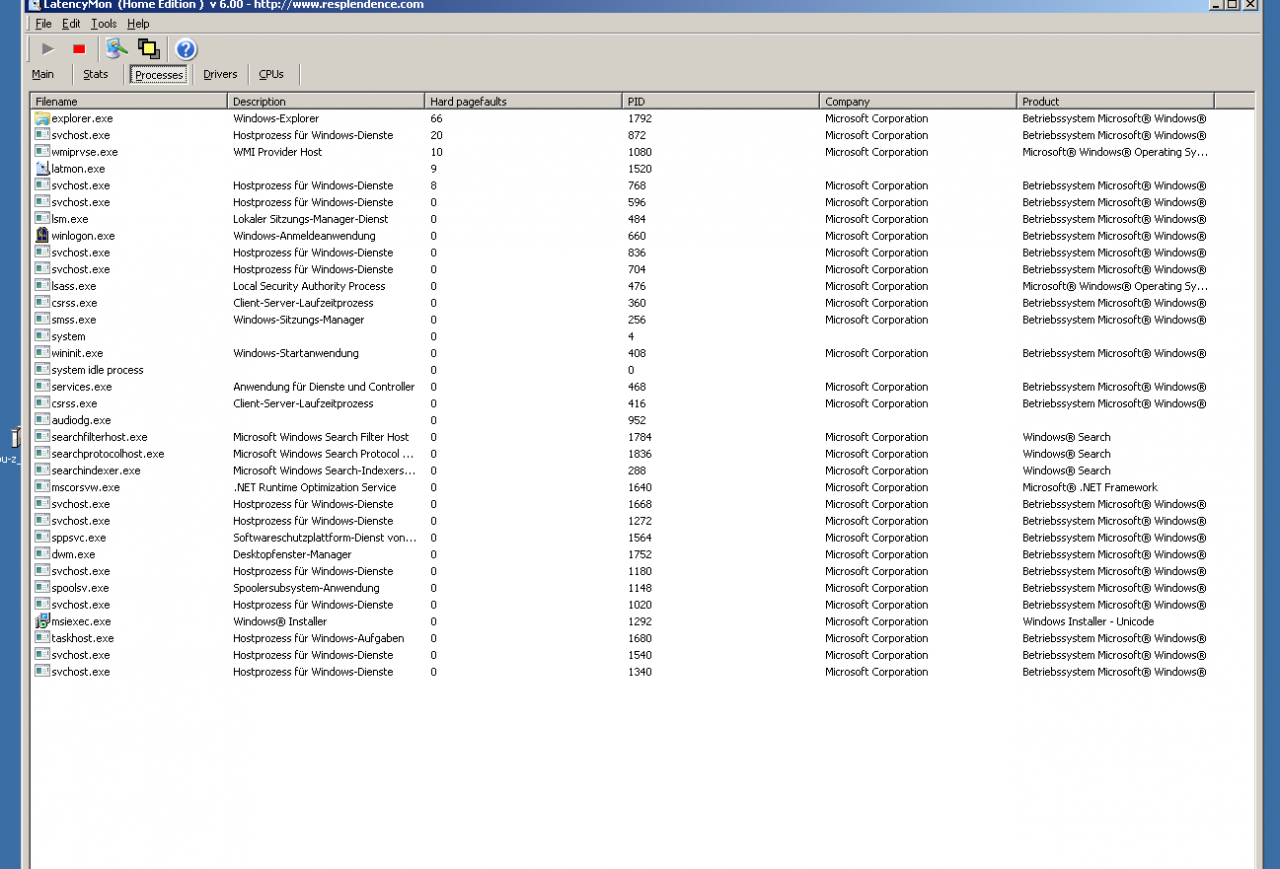This screenshot has width=1280, height=869.
Task: Click the 'Spoolersubsystem-Anwendung' description
Action: pyautogui.click(x=306, y=588)
